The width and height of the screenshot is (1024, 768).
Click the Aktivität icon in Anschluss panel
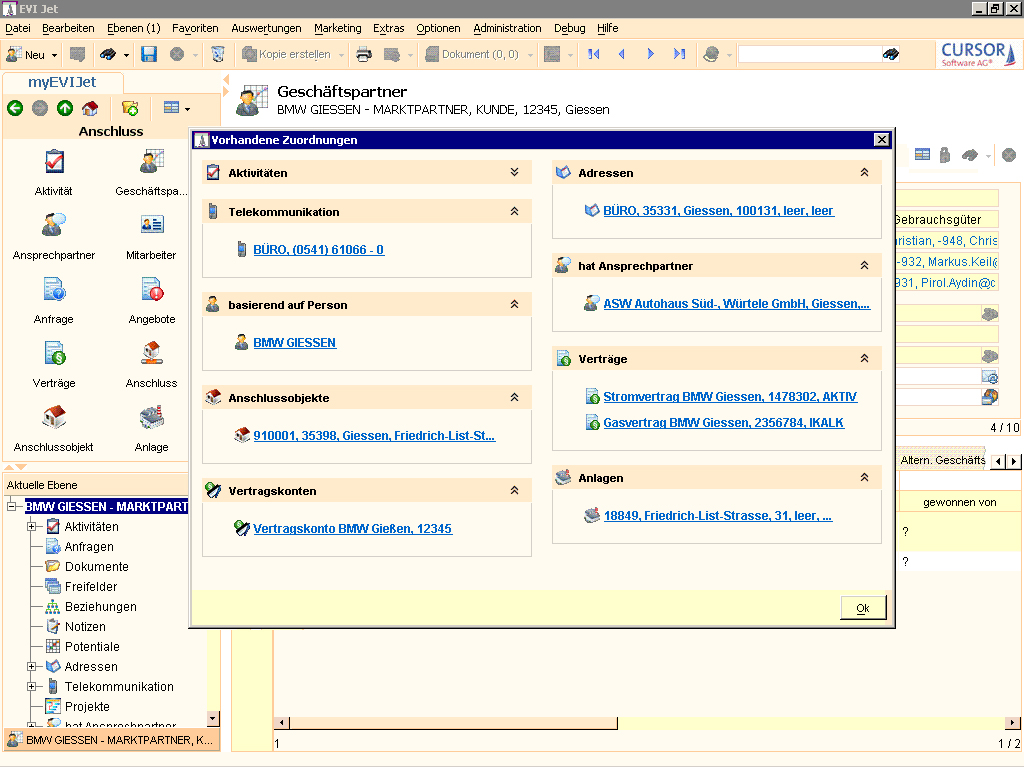pyautogui.click(x=54, y=163)
